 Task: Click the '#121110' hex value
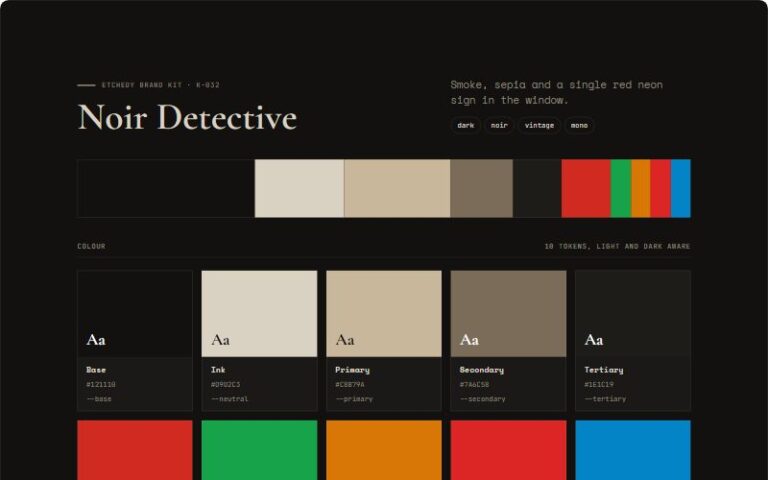click(x=101, y=384)
